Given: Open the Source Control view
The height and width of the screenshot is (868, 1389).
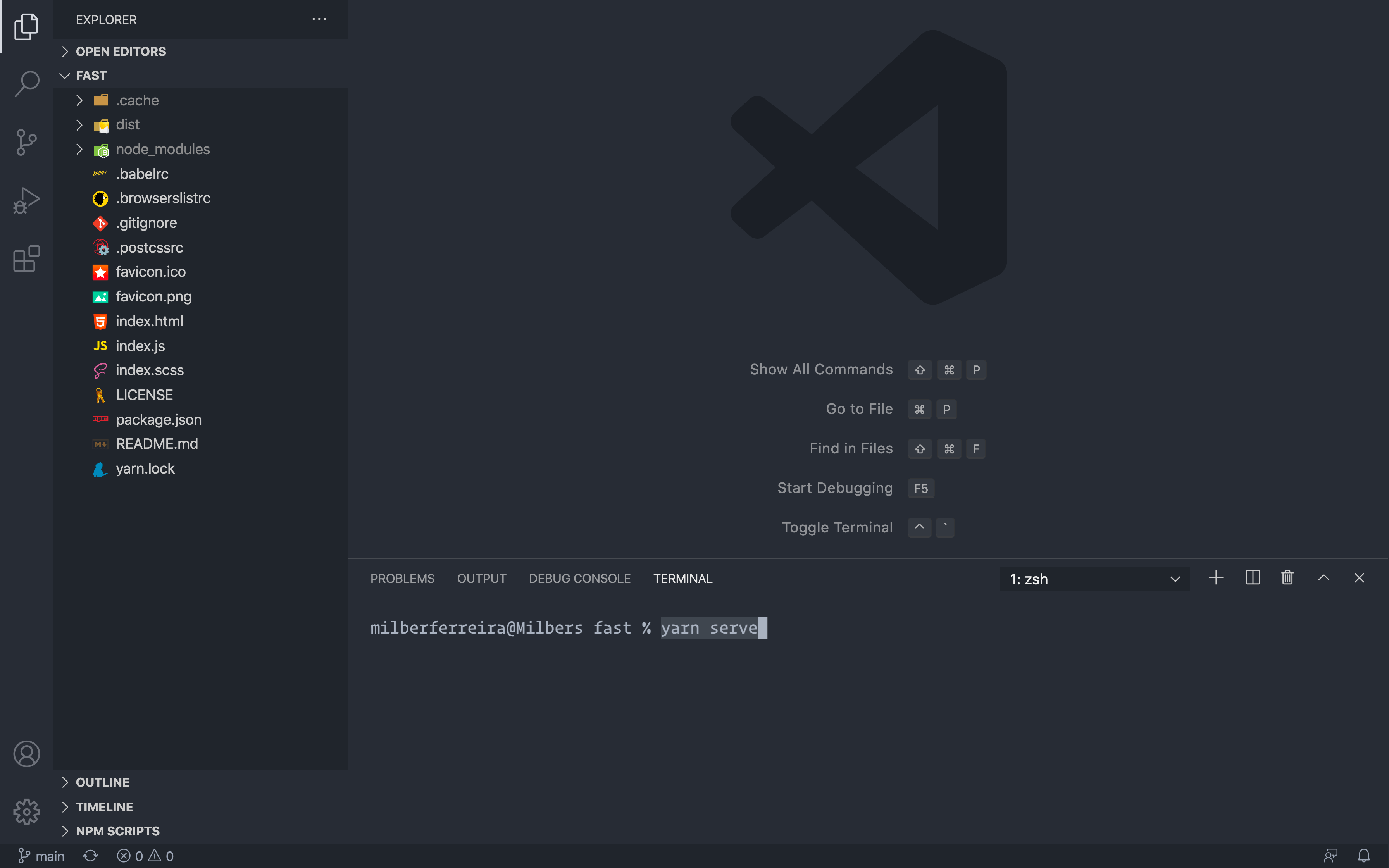Looking at the screenshot, I should click(26, 142).
